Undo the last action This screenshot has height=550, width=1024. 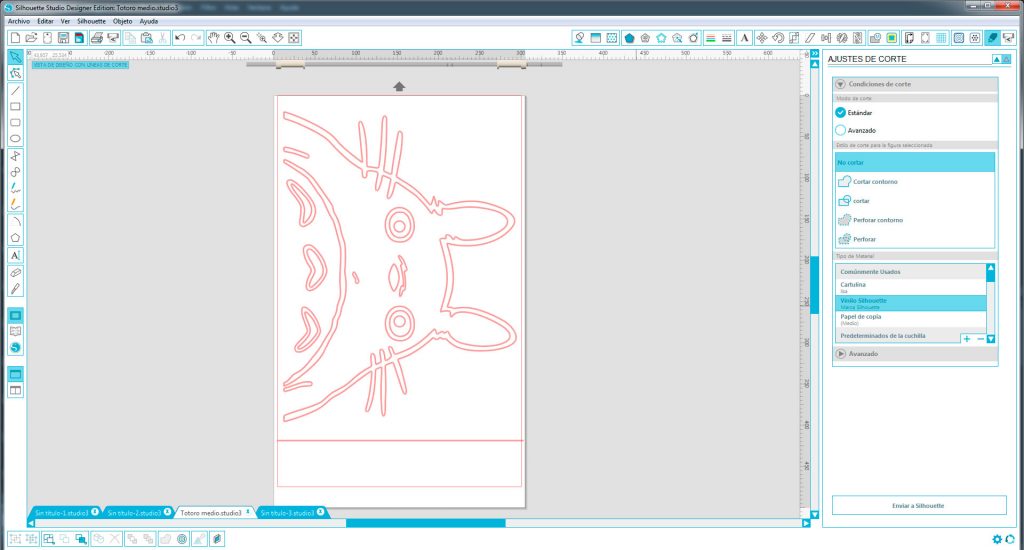[x=180, y=38]
